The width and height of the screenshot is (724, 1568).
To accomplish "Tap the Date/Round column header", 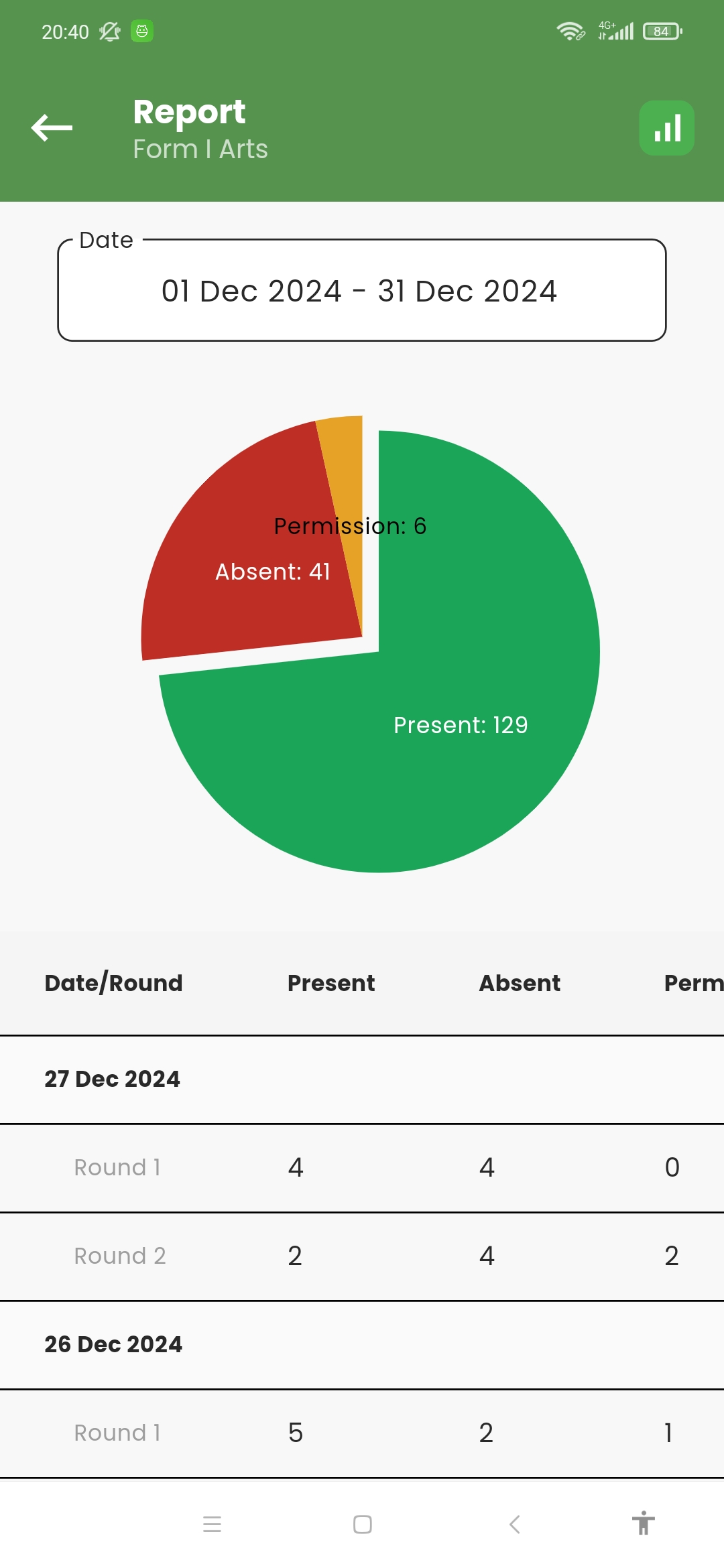I will (113, 983).
